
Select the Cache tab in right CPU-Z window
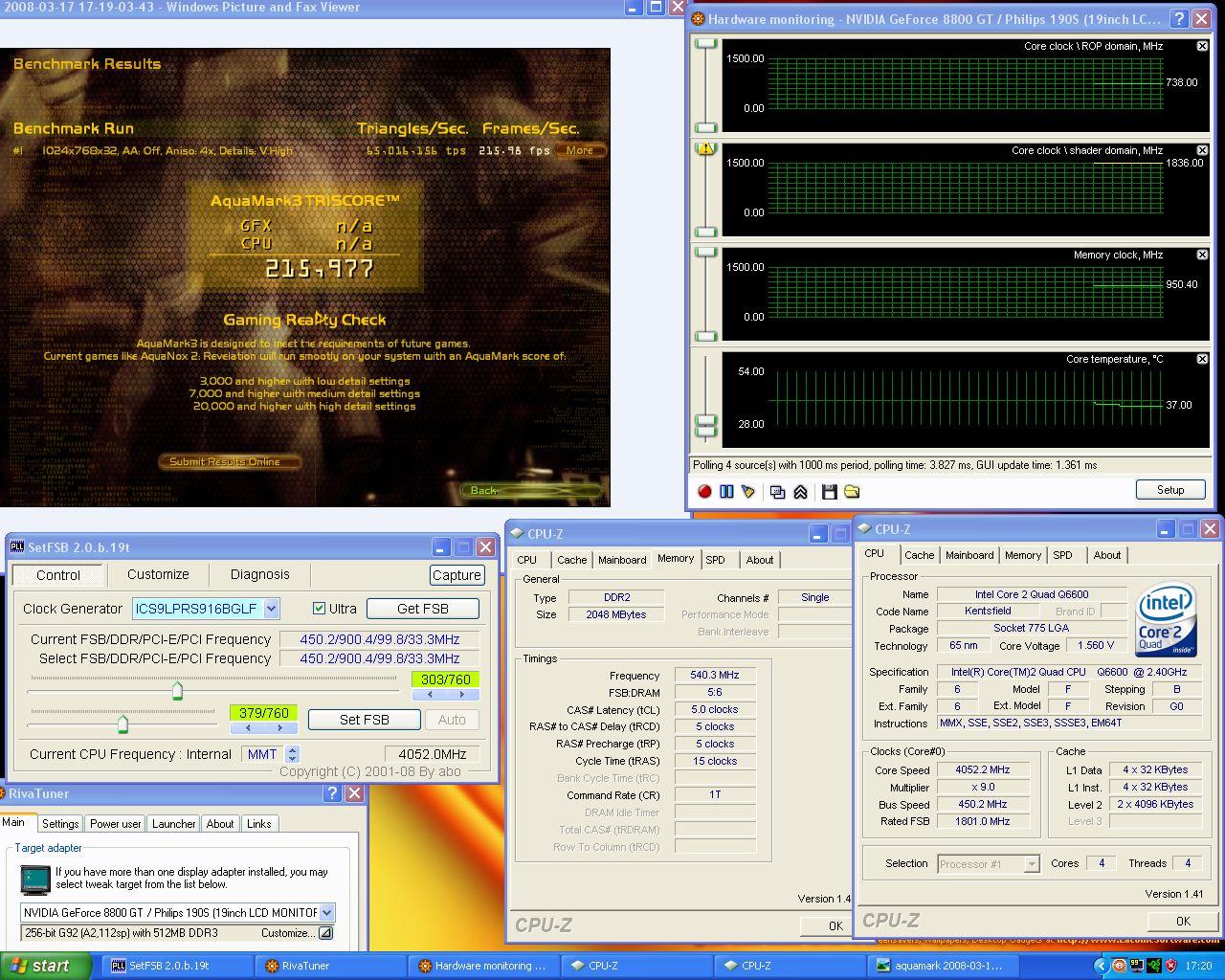pos(920,555)
